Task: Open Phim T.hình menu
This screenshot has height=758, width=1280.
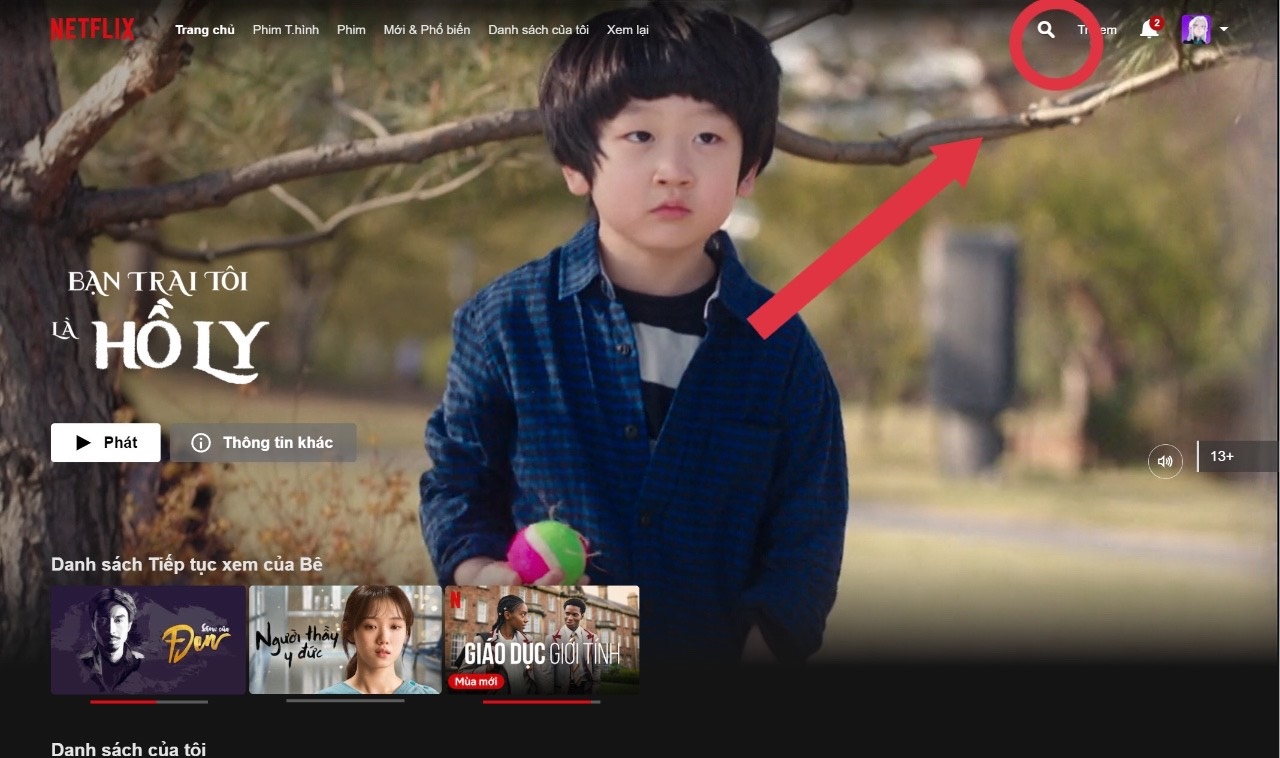Action: coord(286,30)
